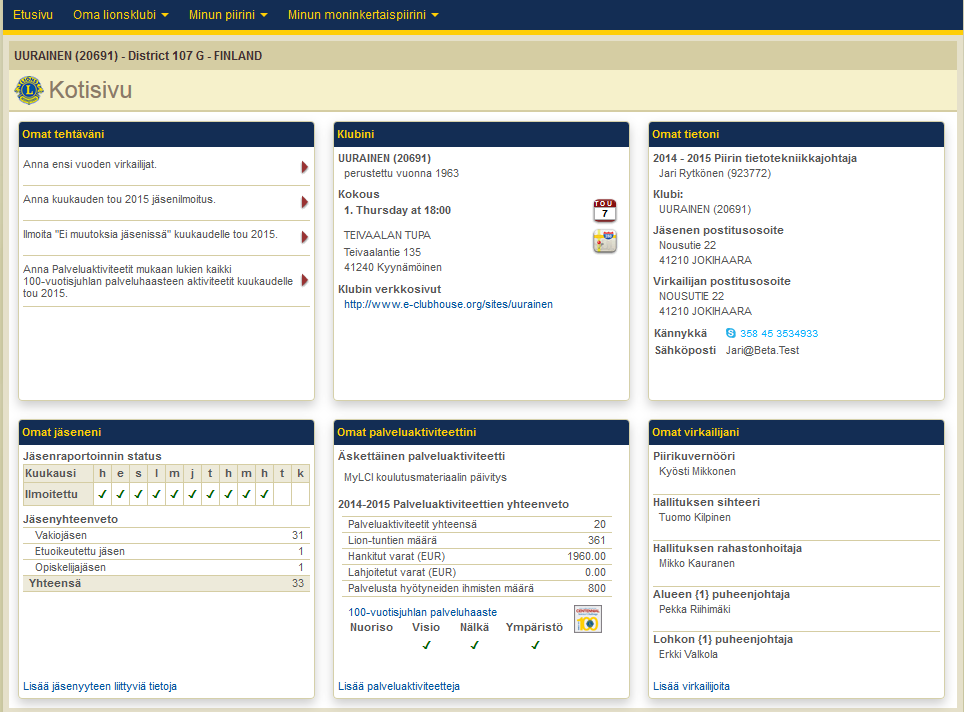Image resolution: width=964 pixels, height=712 pixels.
Task: Click the Lion-tuntien määrä row
Action: coord(476,540)
